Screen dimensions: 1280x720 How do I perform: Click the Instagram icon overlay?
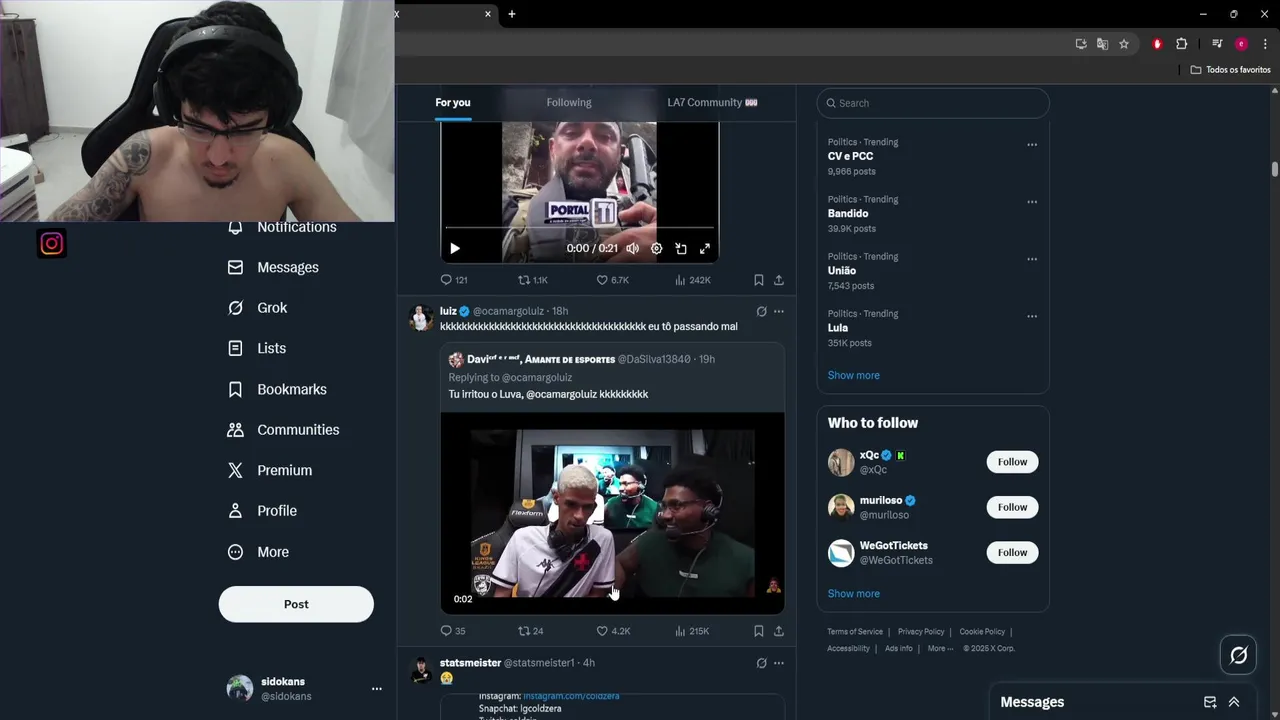point(52,244)
